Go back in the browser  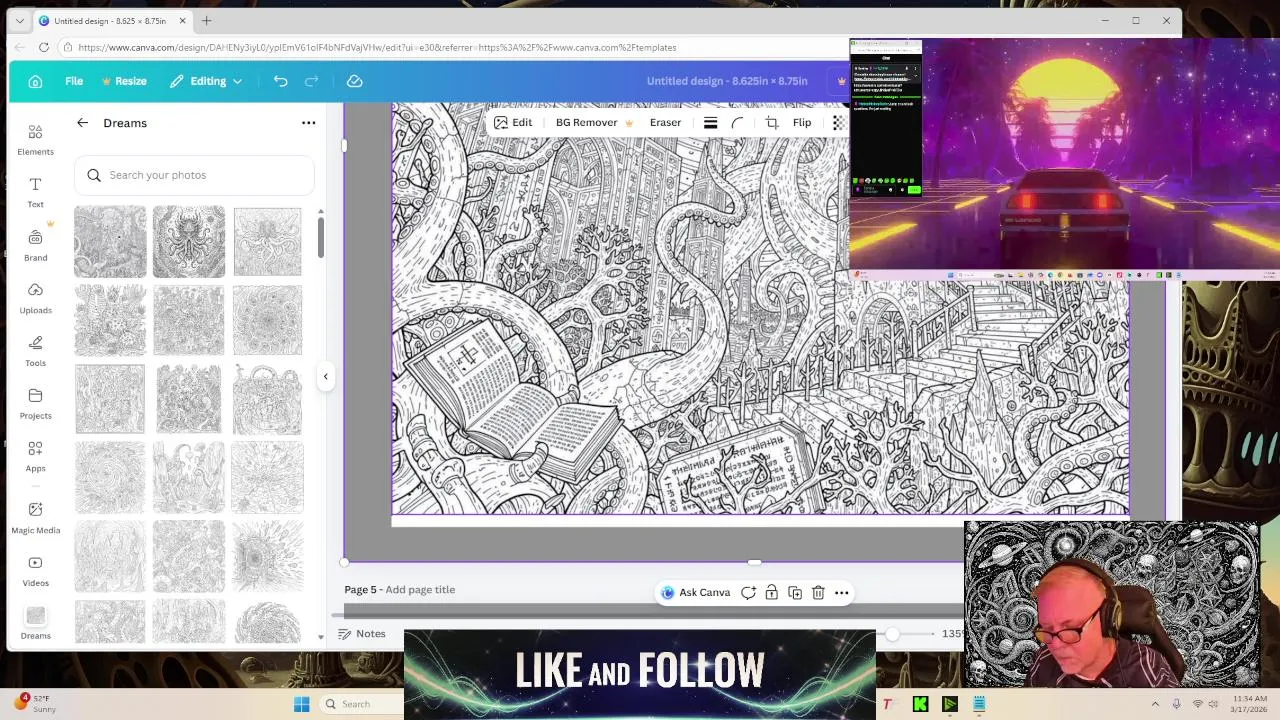coord(19,47)
